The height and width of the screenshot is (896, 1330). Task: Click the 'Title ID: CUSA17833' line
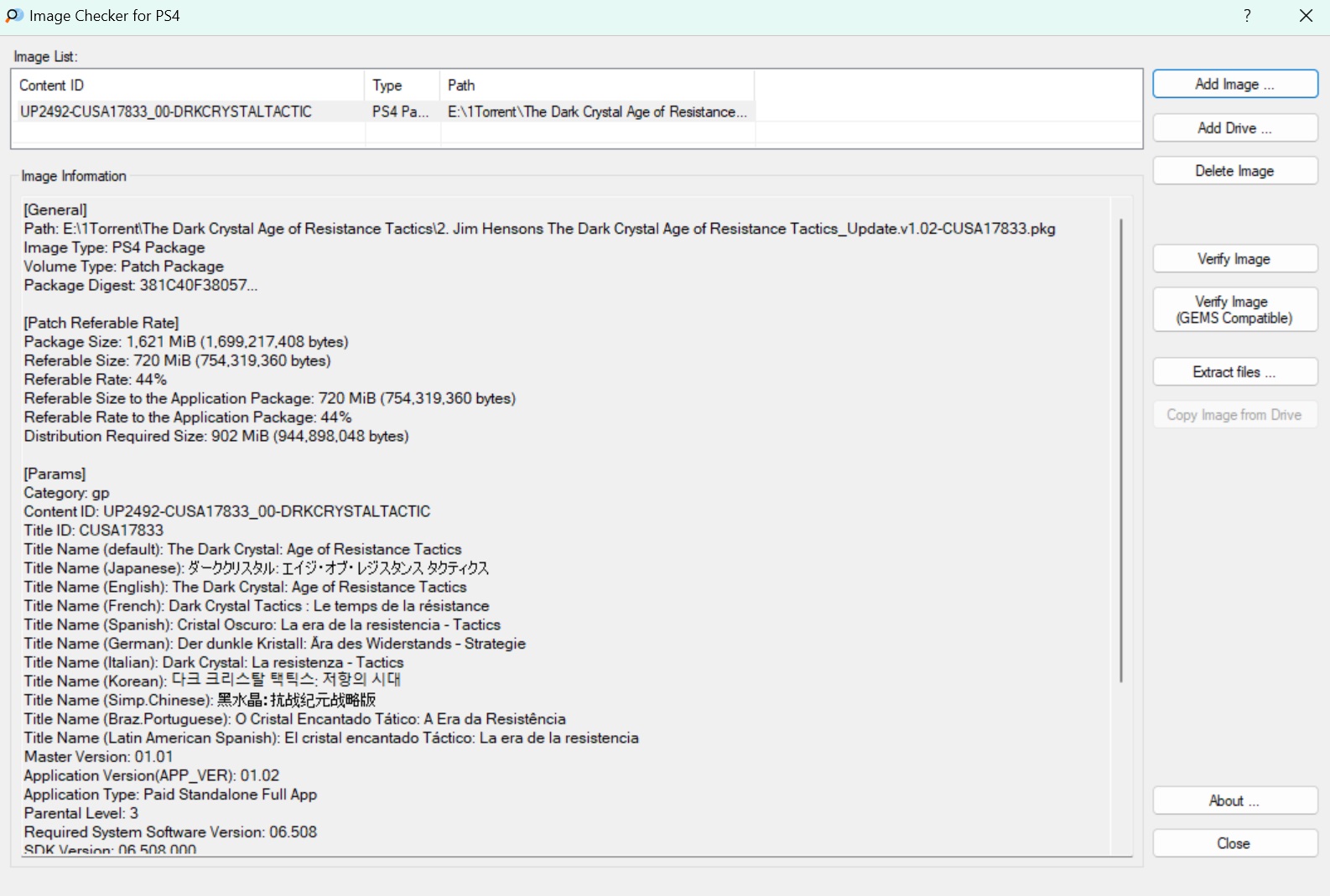coord(94,531)
